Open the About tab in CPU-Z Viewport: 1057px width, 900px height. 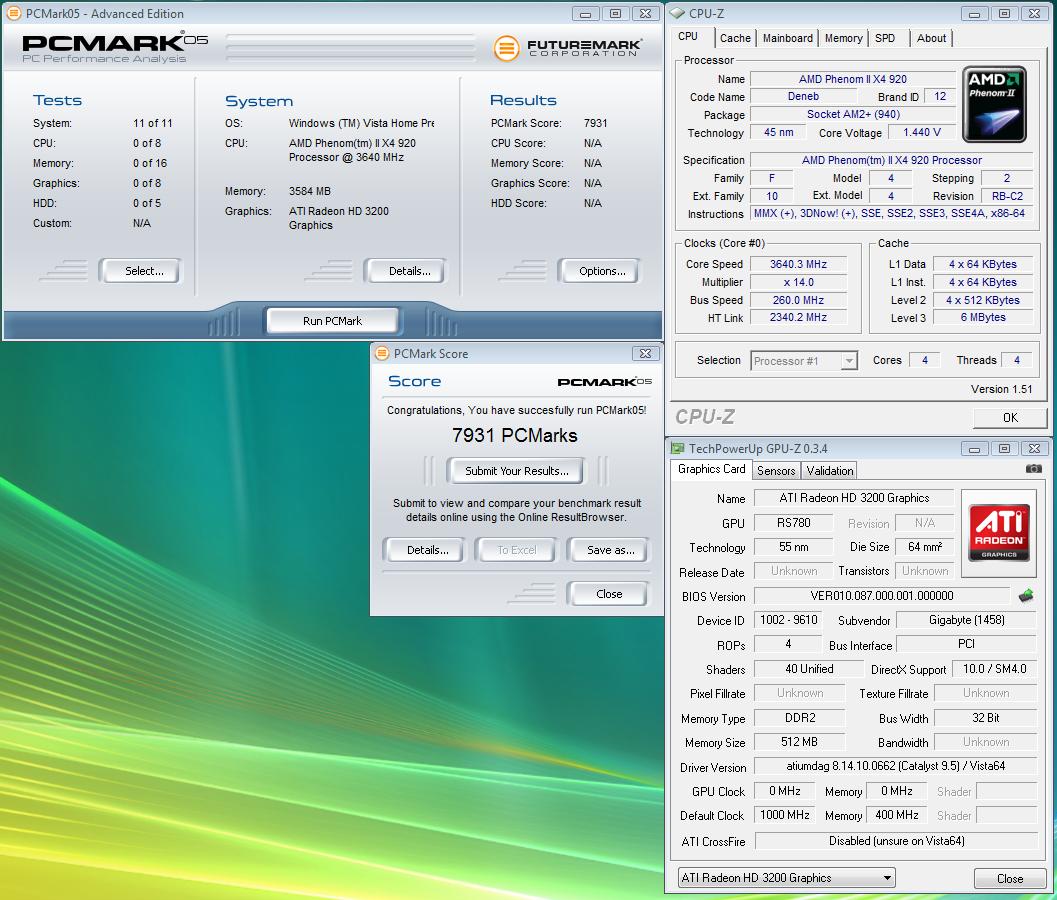[x=931, y=38]
